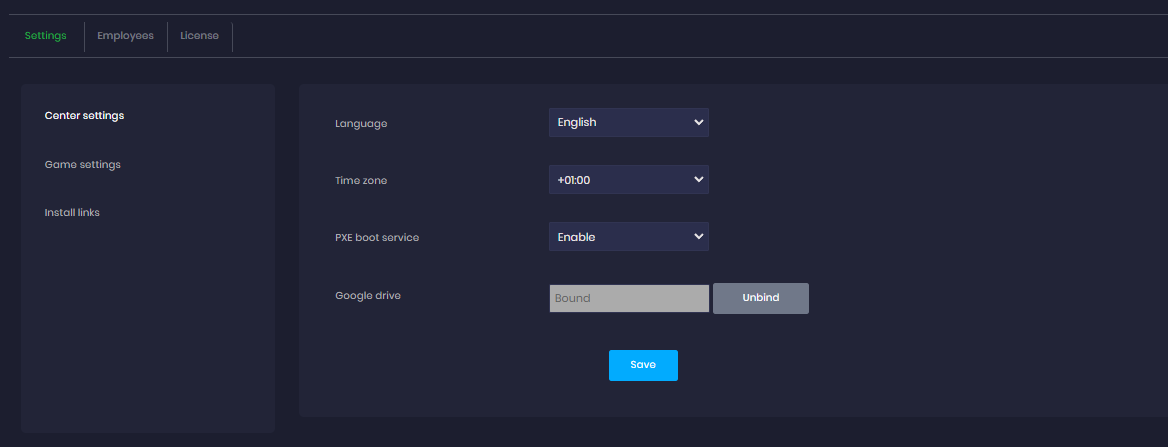This screenshot has width=1168, height=447.
Task: Show the Install links section
Action: tap(72, 213)
